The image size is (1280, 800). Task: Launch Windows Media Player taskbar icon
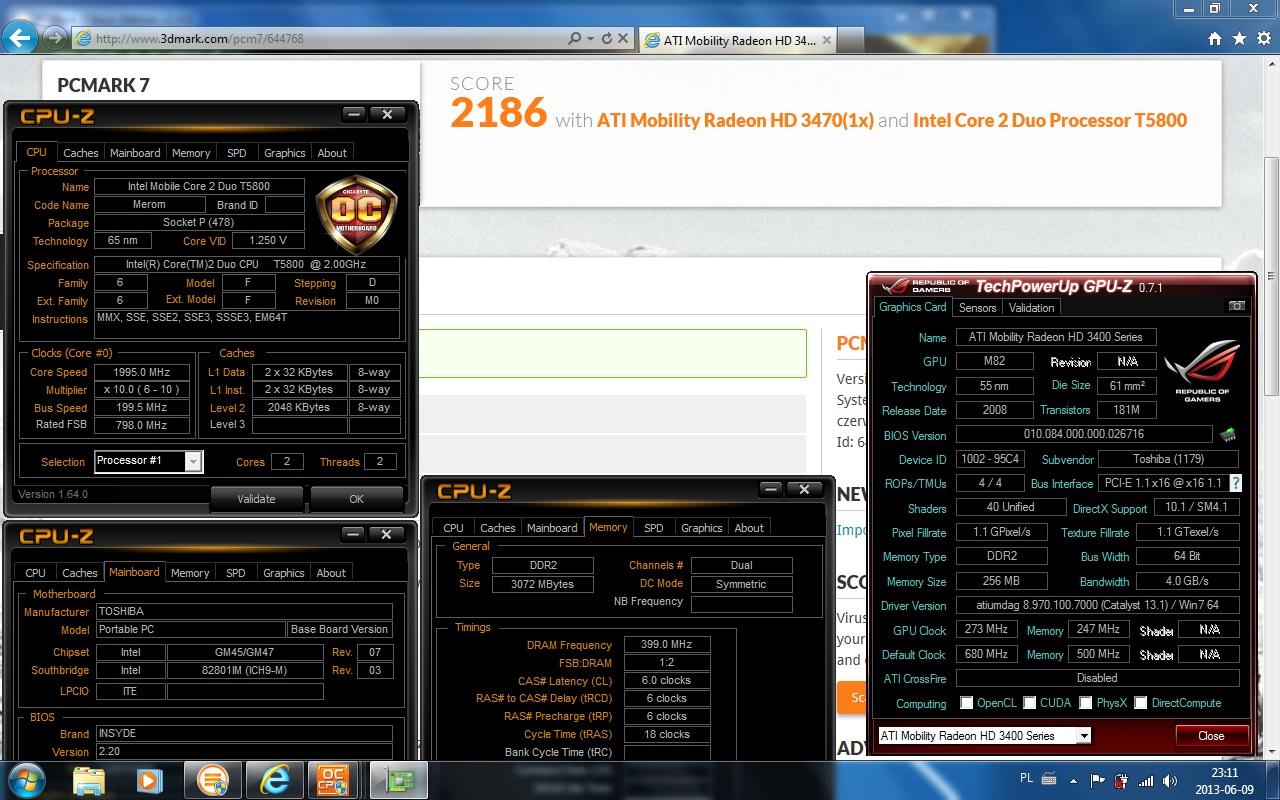[x=148, y=780]
